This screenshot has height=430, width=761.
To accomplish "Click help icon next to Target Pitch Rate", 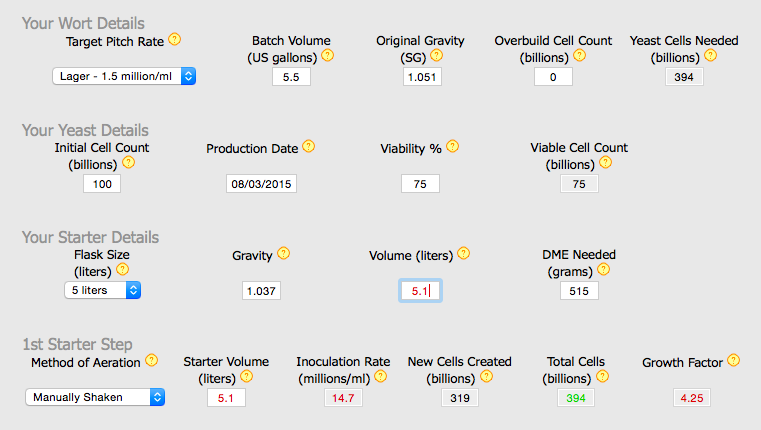I will click(175, 39).
